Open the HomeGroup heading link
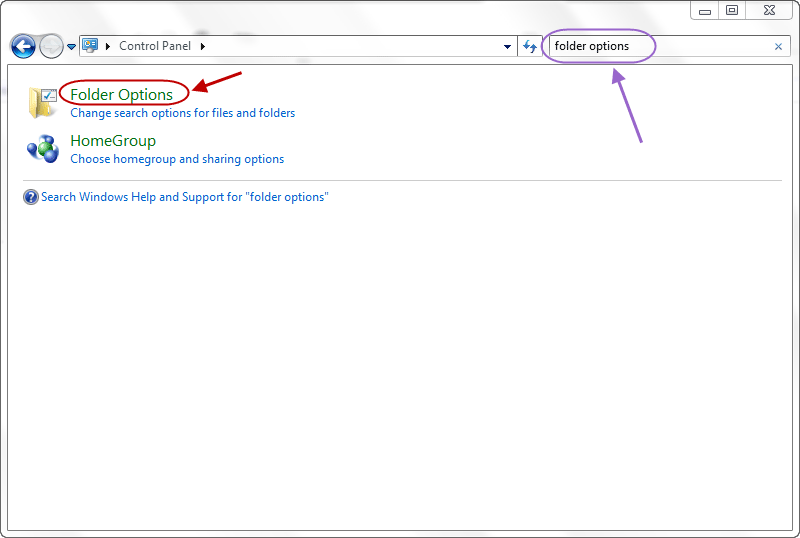 coord(113,140)
